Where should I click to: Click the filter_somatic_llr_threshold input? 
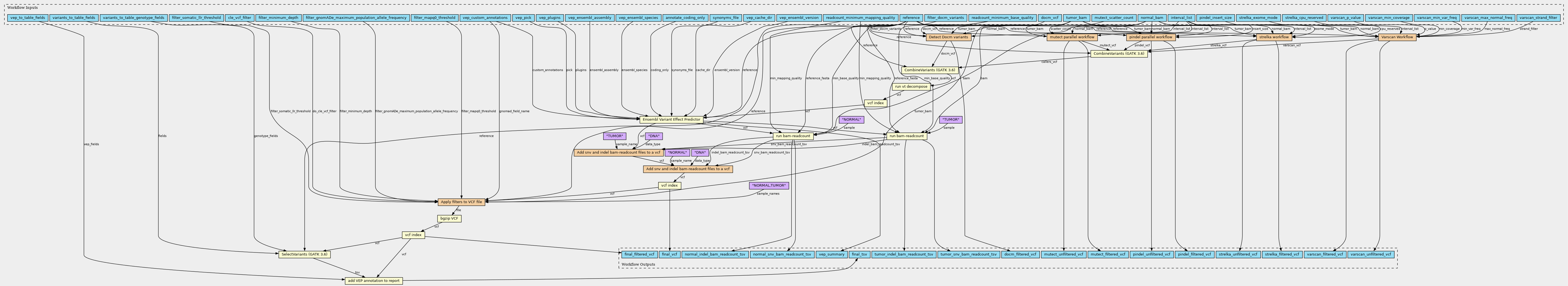tap(196, 18)
